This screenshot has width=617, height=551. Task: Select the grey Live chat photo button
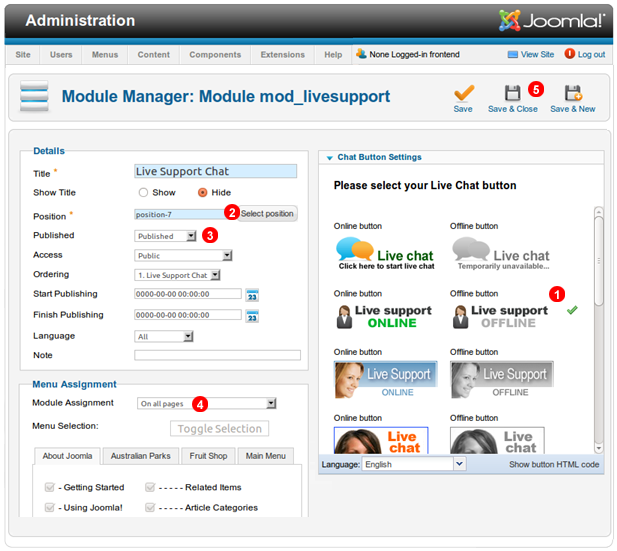497,440
